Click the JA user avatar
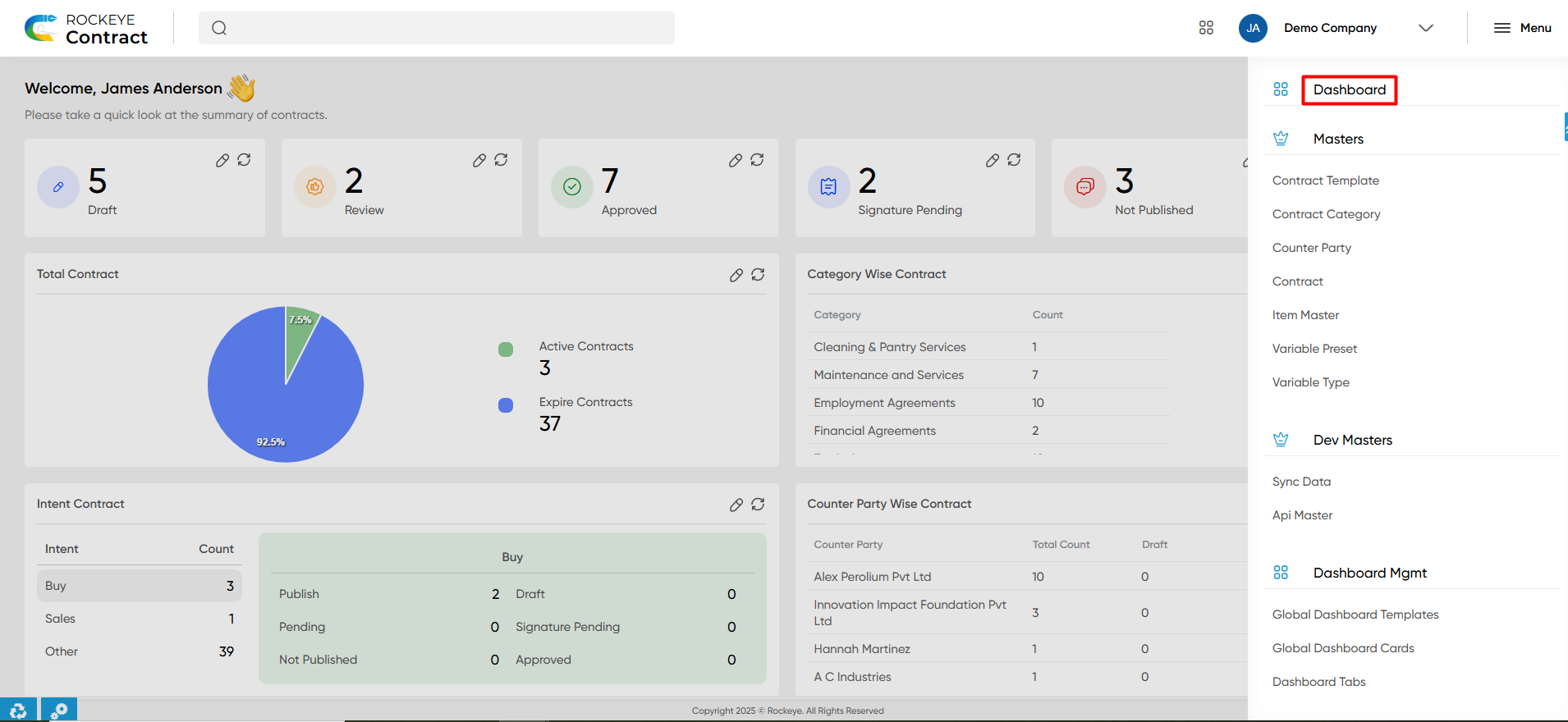The height and width of the screenshot is (722, 1568). click(x=1253, y=28)
